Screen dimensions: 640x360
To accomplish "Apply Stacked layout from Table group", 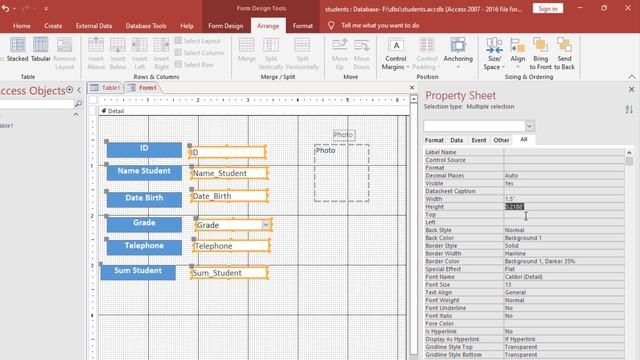I will tap(18, 49).
